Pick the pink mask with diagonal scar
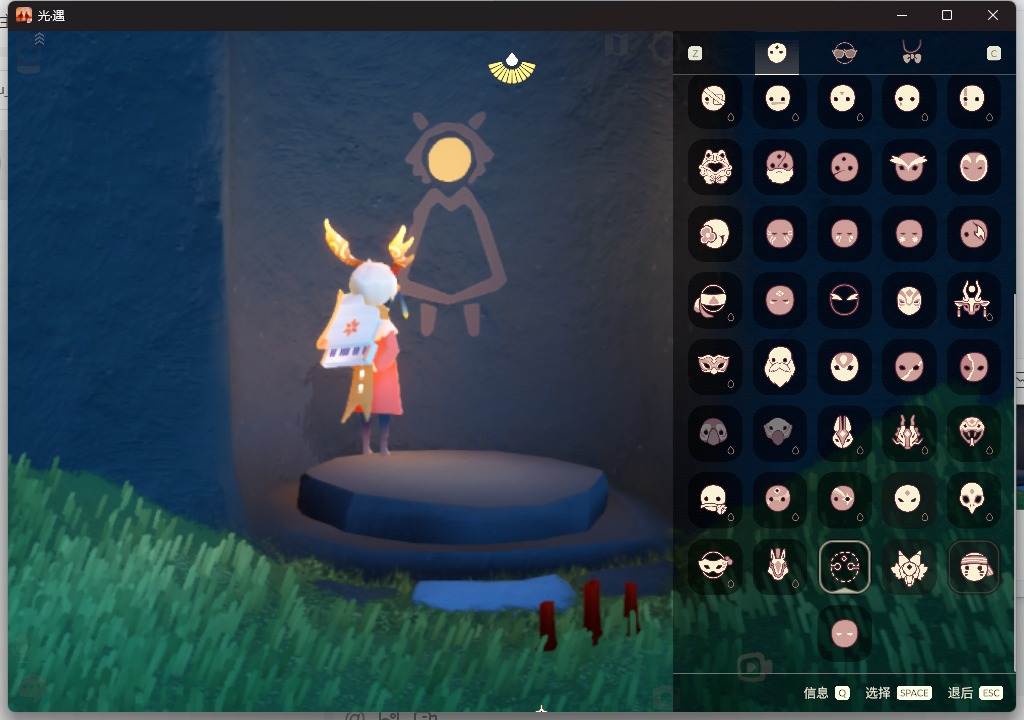 tap(908, 367)
